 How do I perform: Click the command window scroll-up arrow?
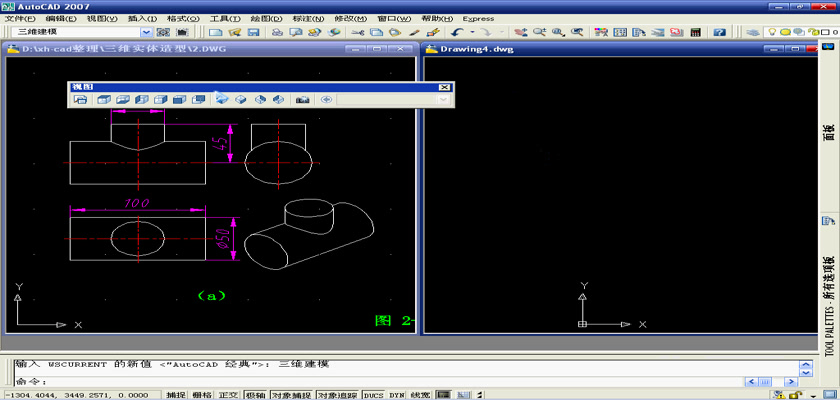click(805, 365)
